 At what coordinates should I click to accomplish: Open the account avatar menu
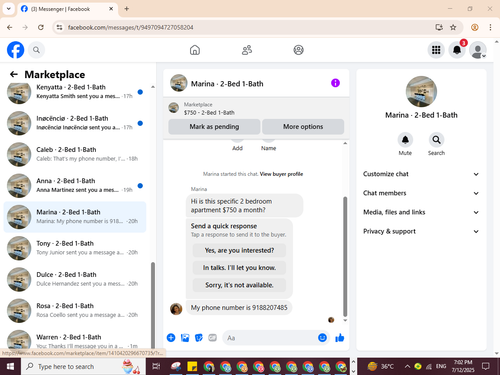478,50
